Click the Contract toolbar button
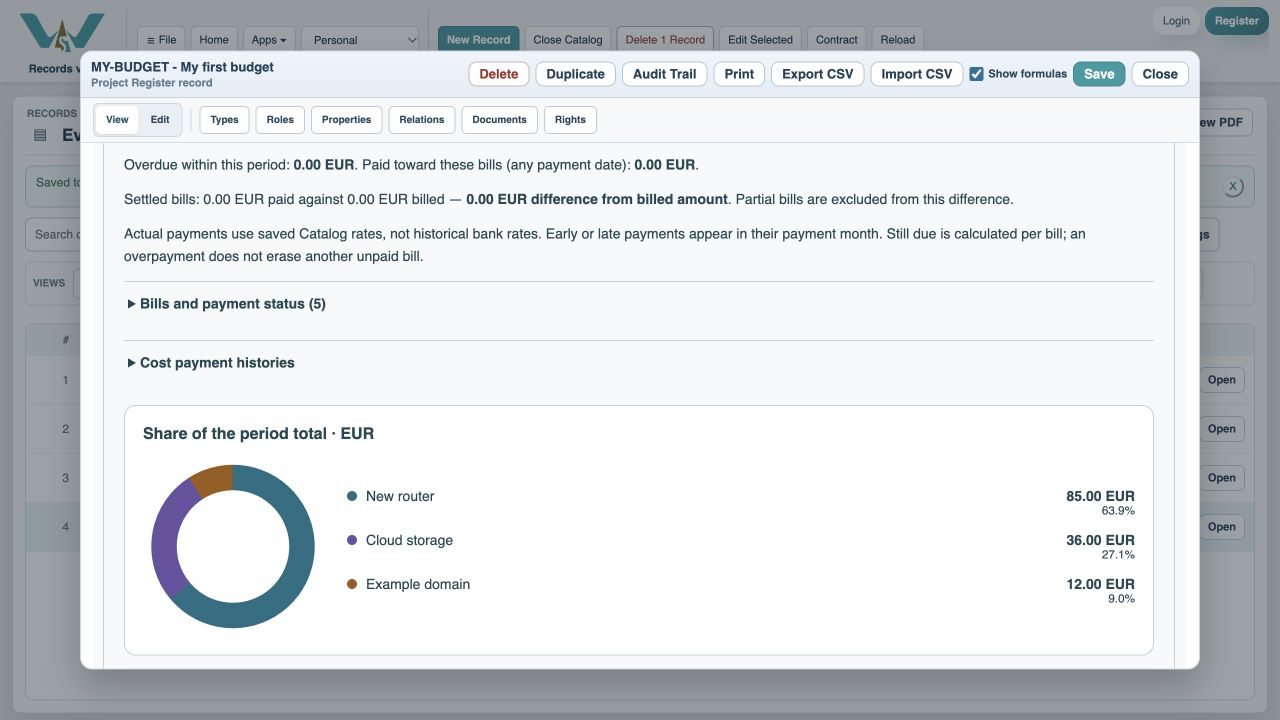1280x720 pixels. click(x=837, y=40)
